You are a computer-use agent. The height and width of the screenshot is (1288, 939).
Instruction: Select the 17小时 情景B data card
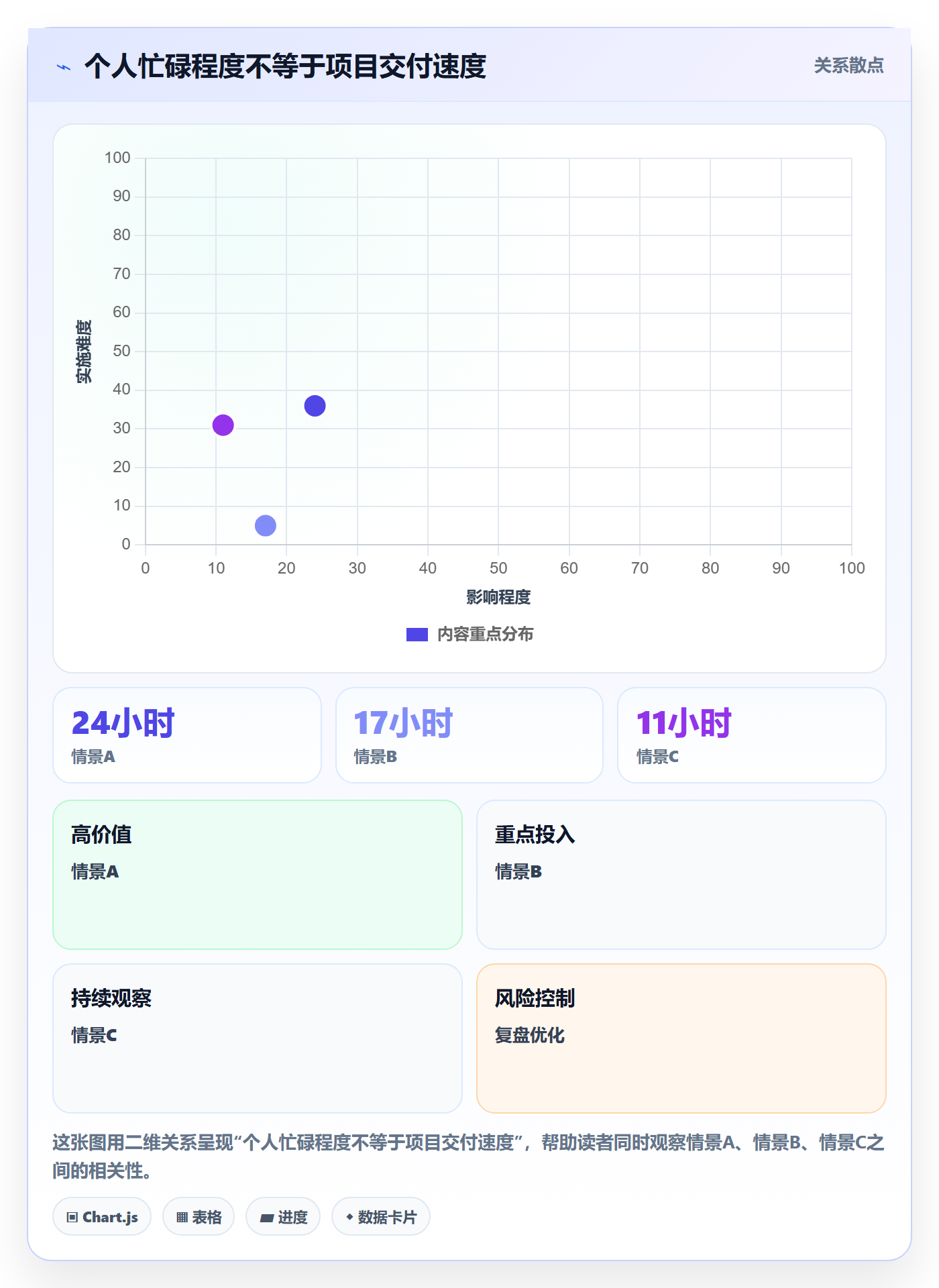[469, 735]
